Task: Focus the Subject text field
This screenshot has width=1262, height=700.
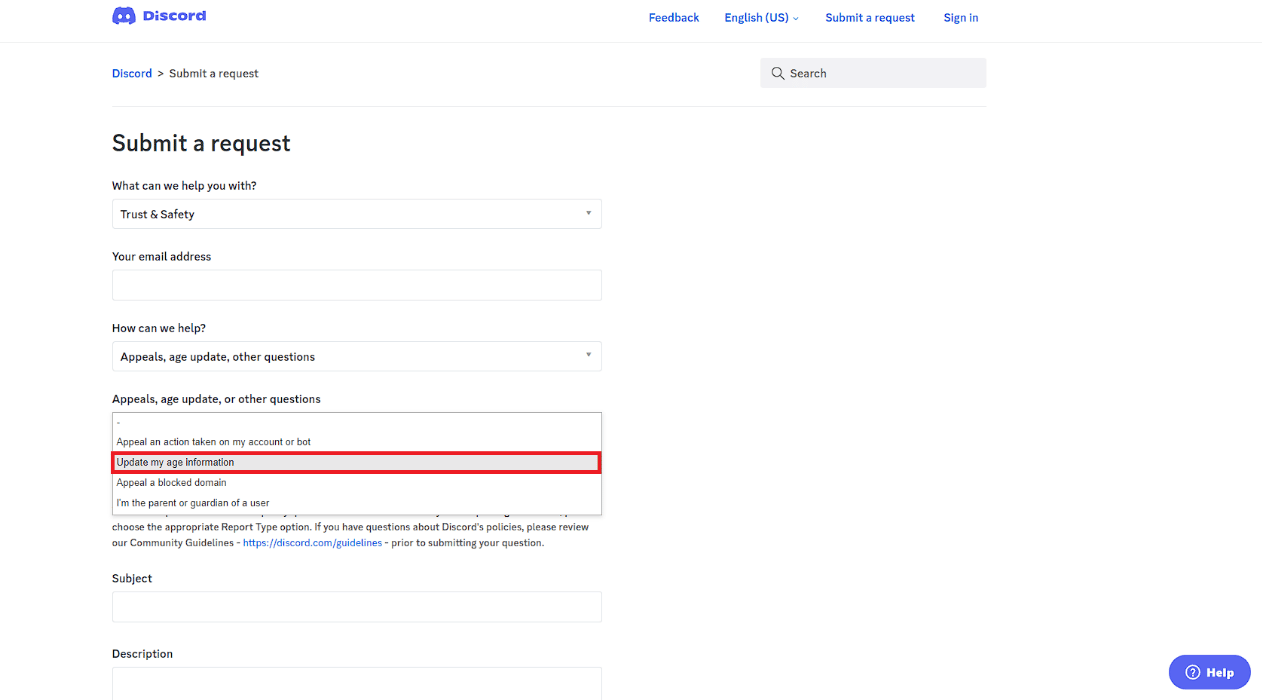Action: [x=356, y=607]
